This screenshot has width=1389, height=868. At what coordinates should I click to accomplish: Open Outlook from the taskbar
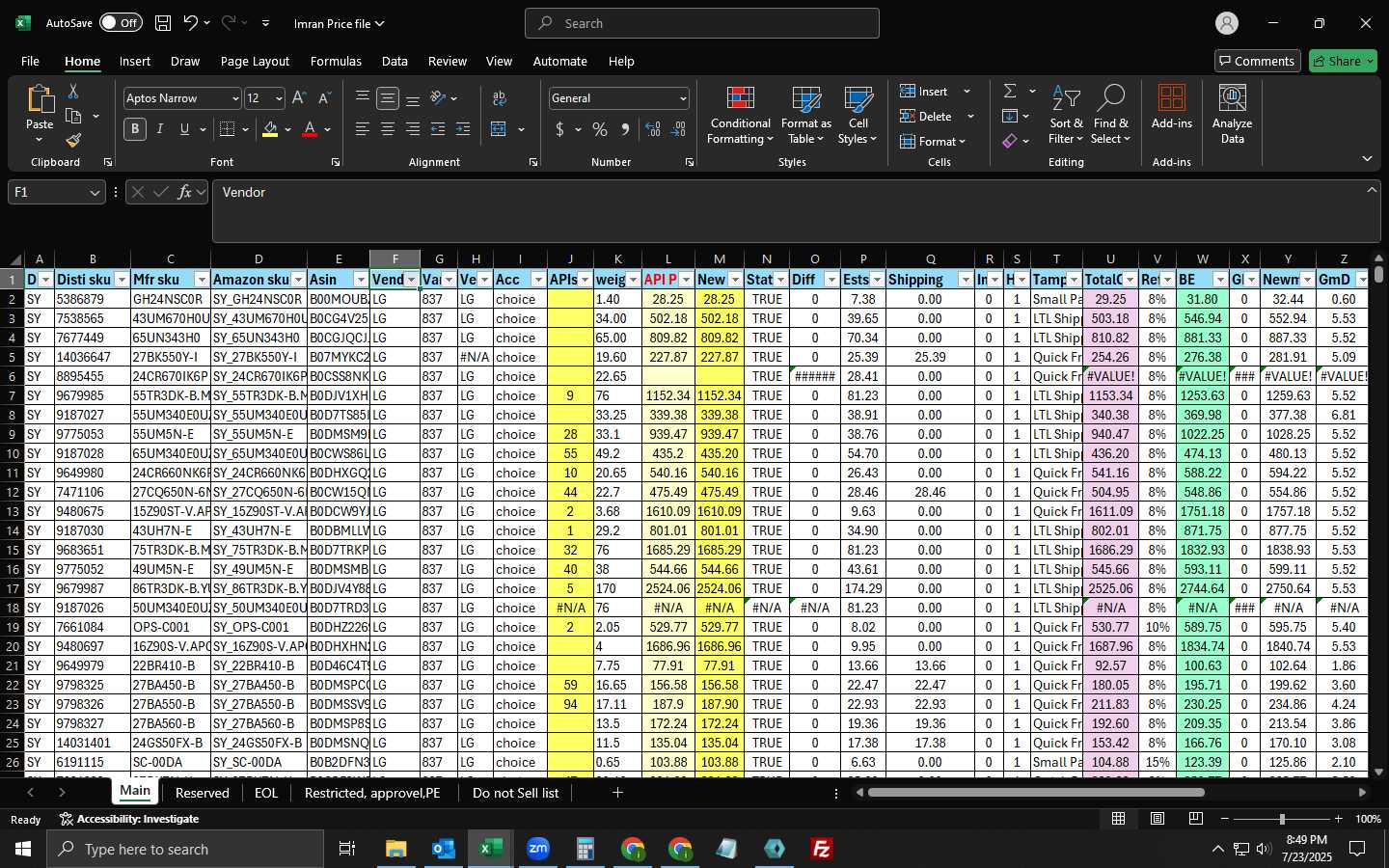[x=444, y=849]
